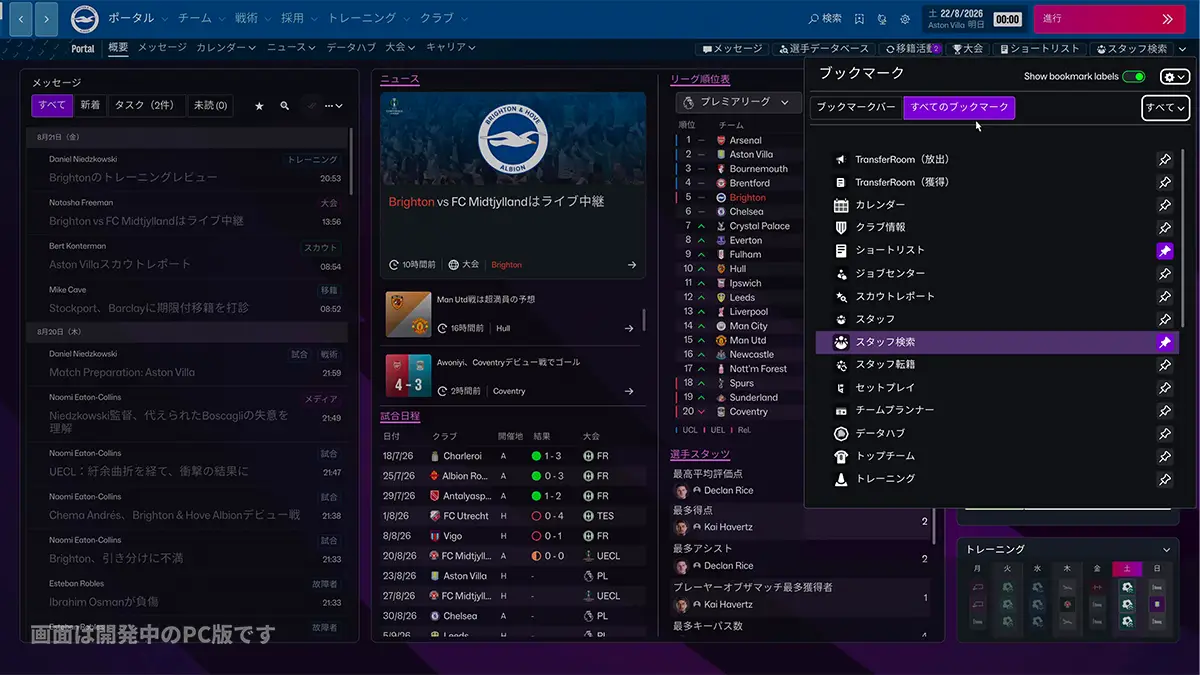Open the bookmarks icon in top bar
The height and width of the screenshot is (675, 1200).
tap(858, 19)
